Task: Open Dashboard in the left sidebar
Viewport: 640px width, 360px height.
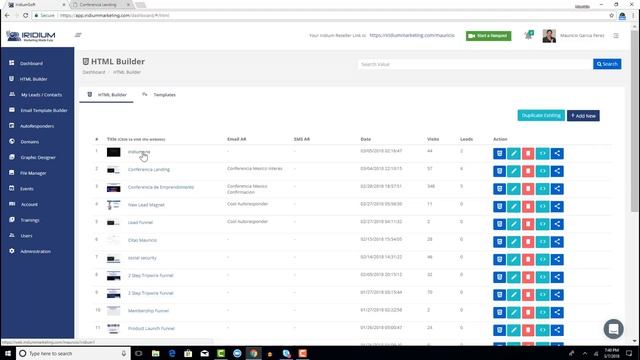Action: click(x=31, y=63)
